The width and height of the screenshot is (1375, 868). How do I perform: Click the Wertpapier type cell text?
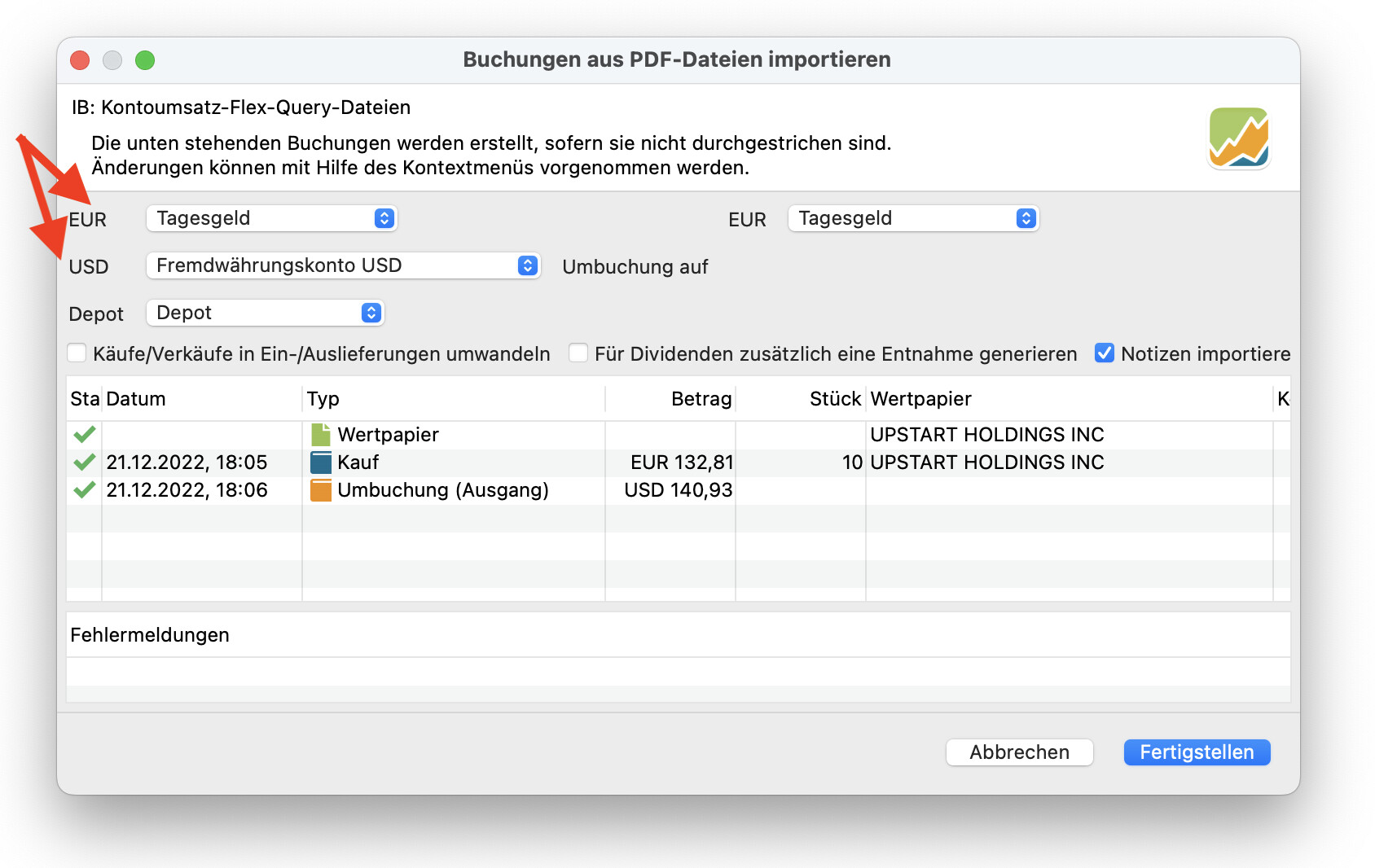point(388,435)
